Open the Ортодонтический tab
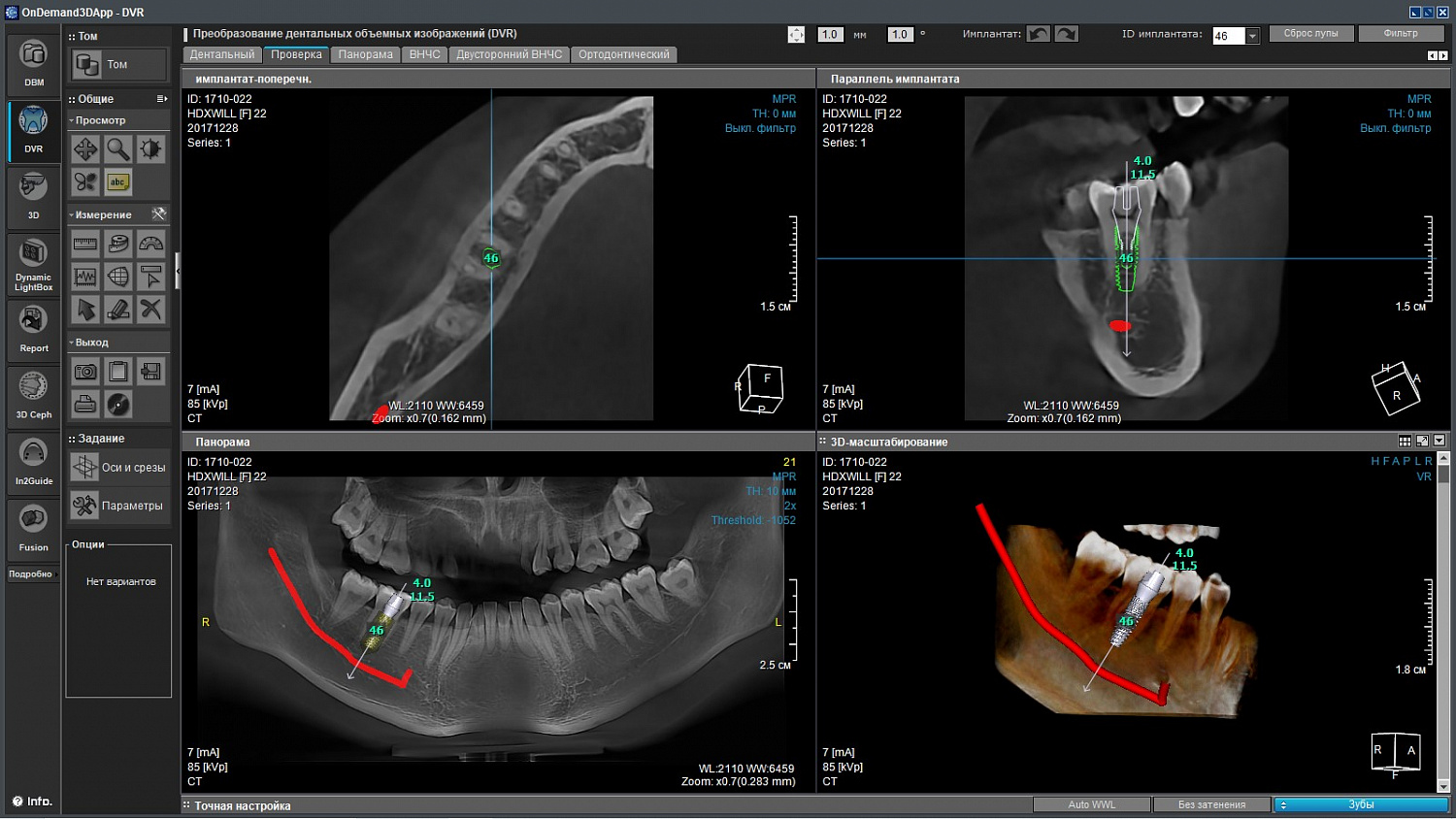1456x819 pixels. (624, 54)
